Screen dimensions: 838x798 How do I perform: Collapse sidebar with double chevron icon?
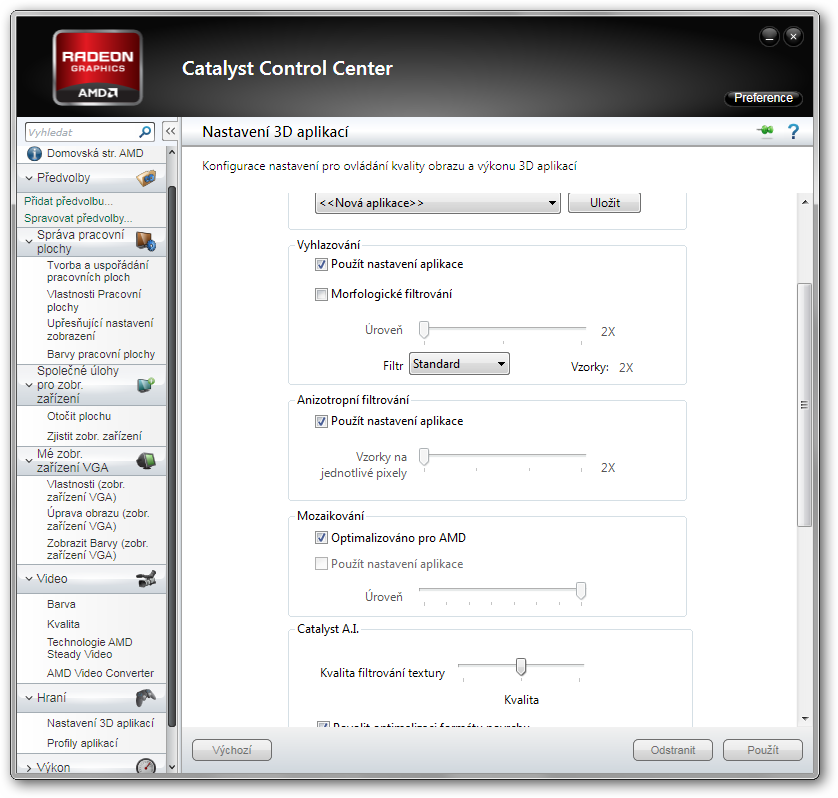(170, 131)
